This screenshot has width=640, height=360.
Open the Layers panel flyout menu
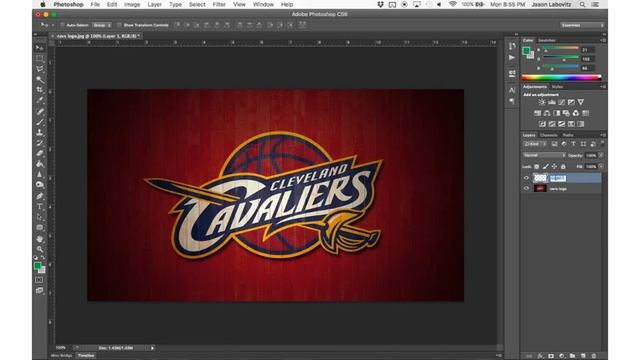603,135
